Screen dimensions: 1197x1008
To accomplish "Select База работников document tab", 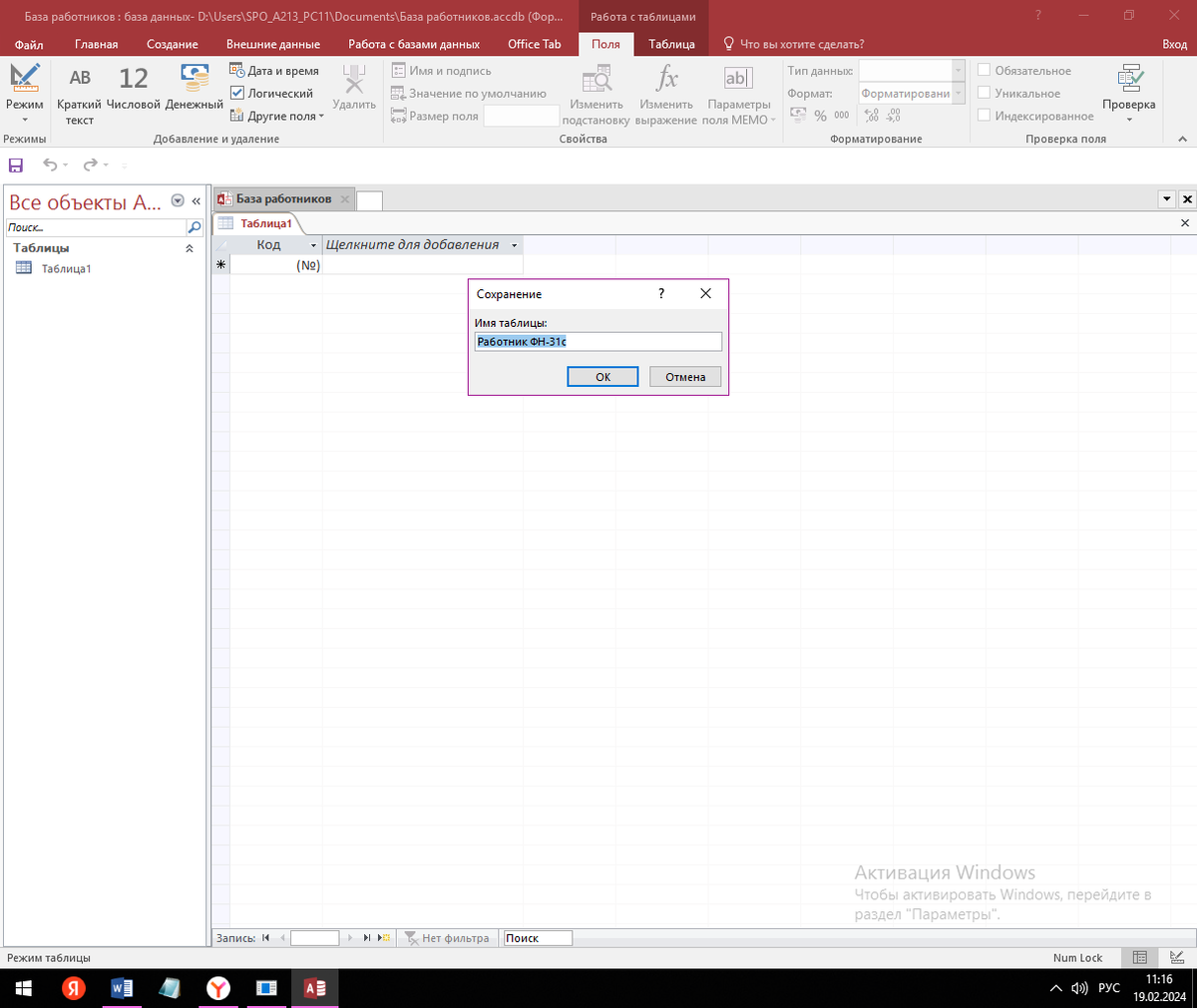I will [x=283, y=199].
